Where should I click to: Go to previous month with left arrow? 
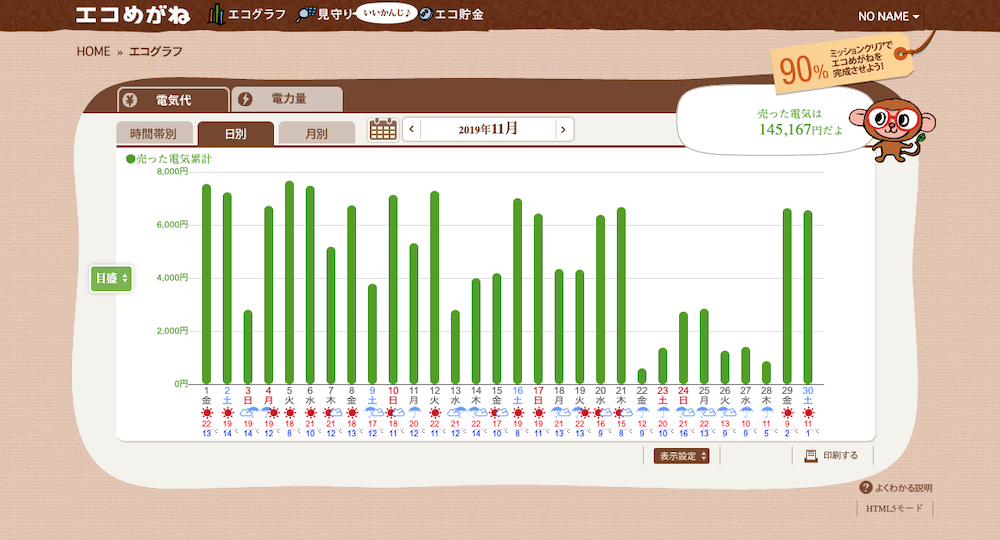[412, 129]
